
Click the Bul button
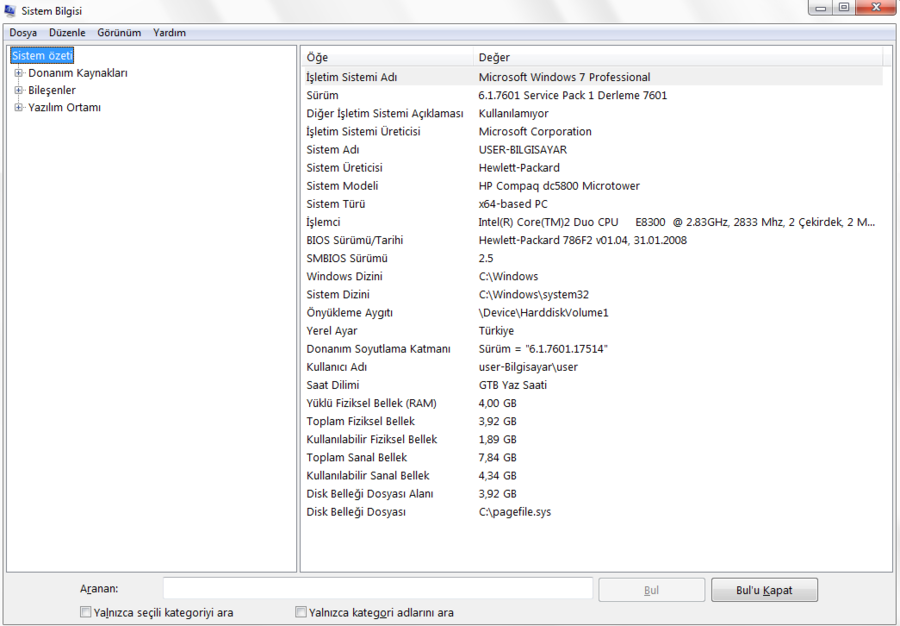pyautogui.click(x=651, y=590)
